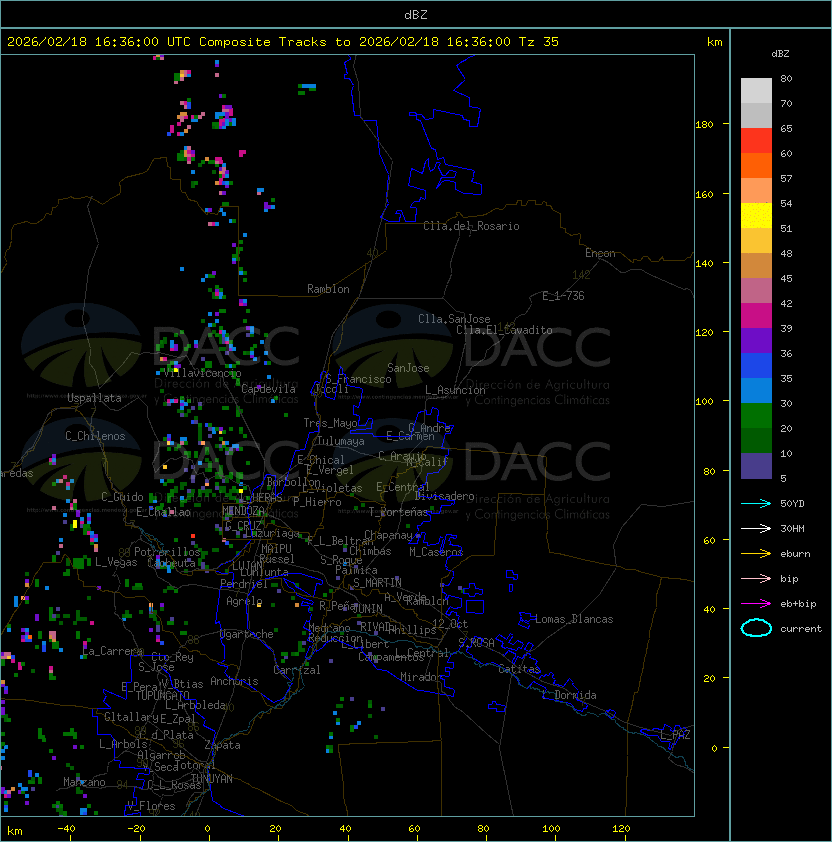Click the cyan 'current' ellipse legend icon
Viewport: 832px width, 842px height.
tap(756, 628)
